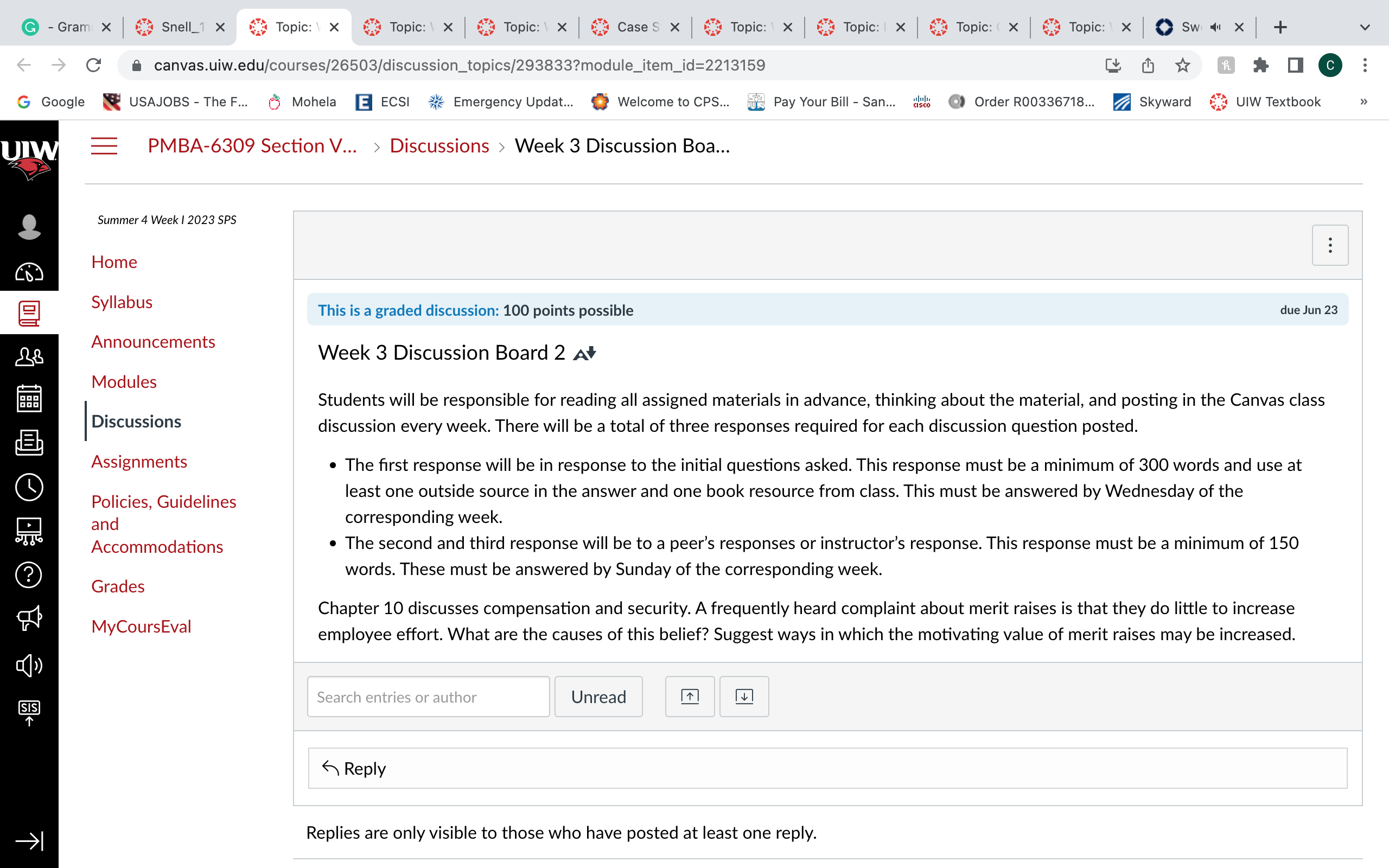Viewport: 1389px width, 868px height.
Task: Open History clock icon in sidebar
Action: 29,487
